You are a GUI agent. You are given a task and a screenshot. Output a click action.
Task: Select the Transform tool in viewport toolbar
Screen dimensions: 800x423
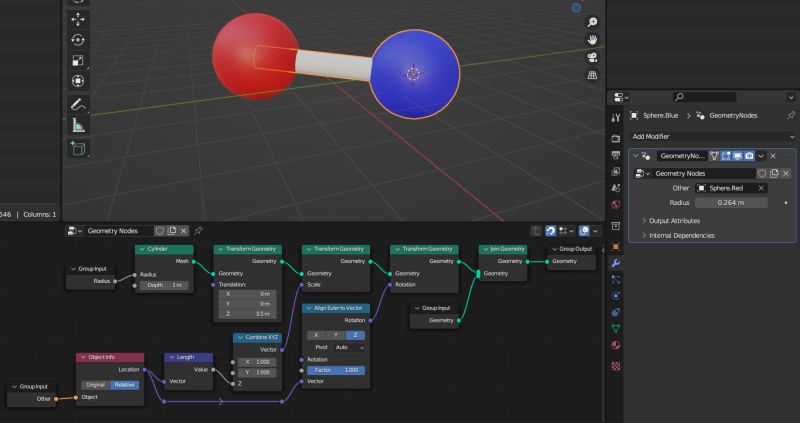tap(78, 81)
